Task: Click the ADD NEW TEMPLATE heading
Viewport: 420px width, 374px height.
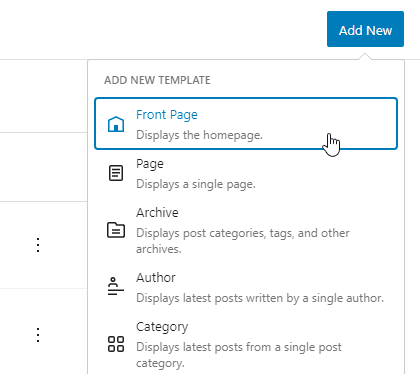Action: 157,80
